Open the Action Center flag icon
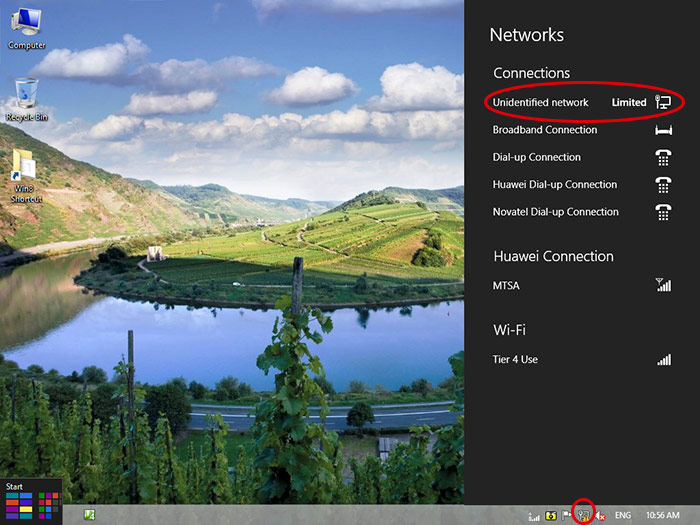Viewport: 700px width, 525px height. click(567, 516)
